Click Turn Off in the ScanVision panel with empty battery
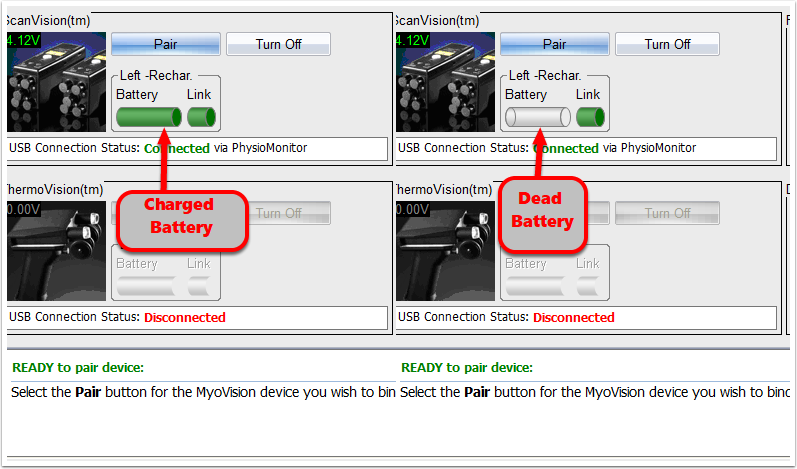Screen dimensions: 797x469 667,44
